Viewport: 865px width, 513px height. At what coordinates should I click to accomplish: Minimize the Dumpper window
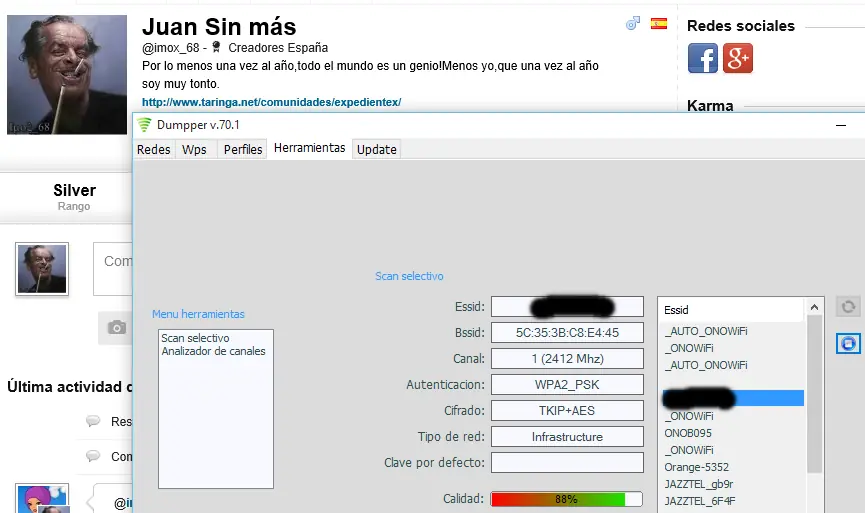841,126
